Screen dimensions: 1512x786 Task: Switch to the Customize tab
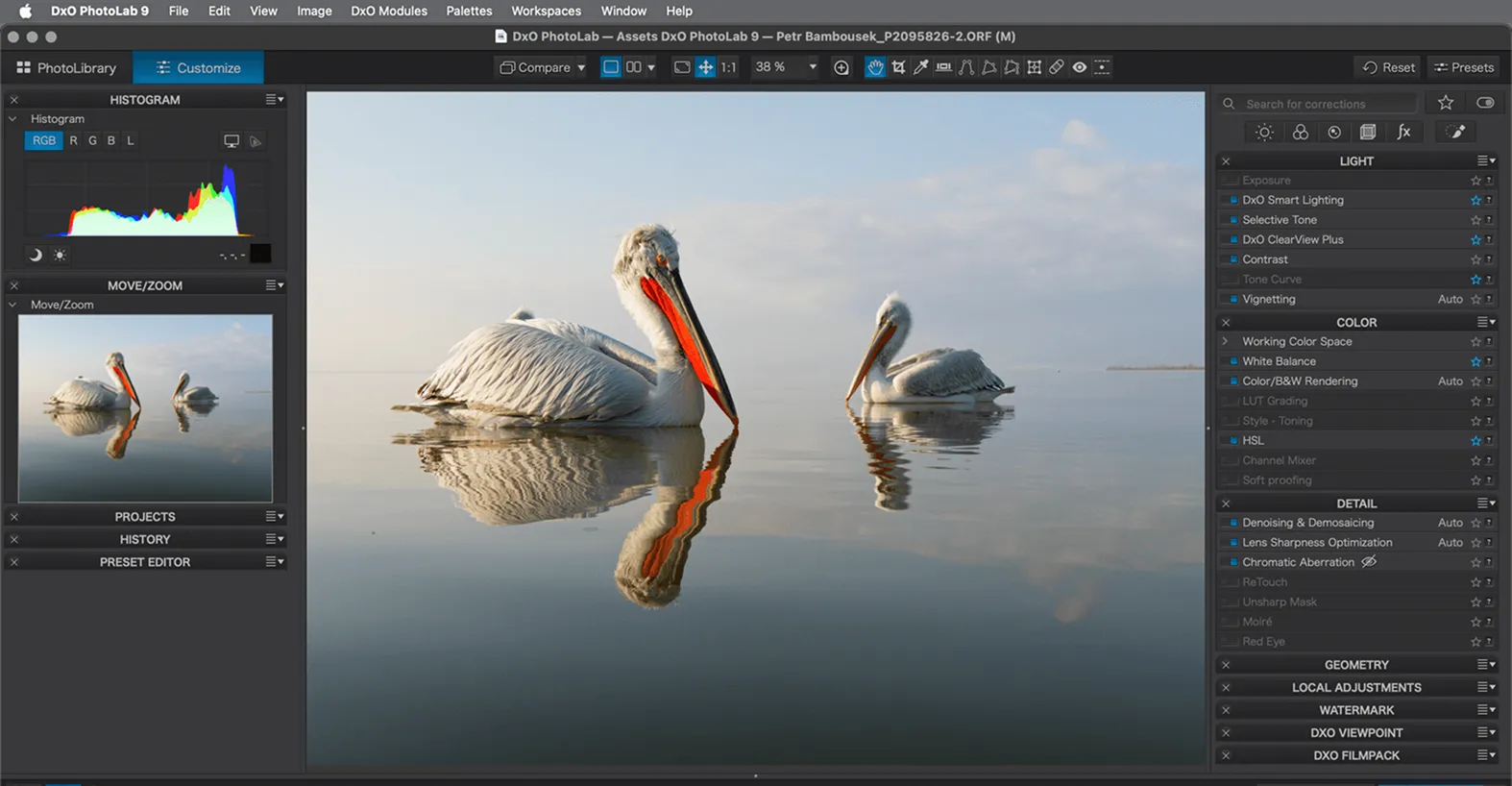point(198,68)
